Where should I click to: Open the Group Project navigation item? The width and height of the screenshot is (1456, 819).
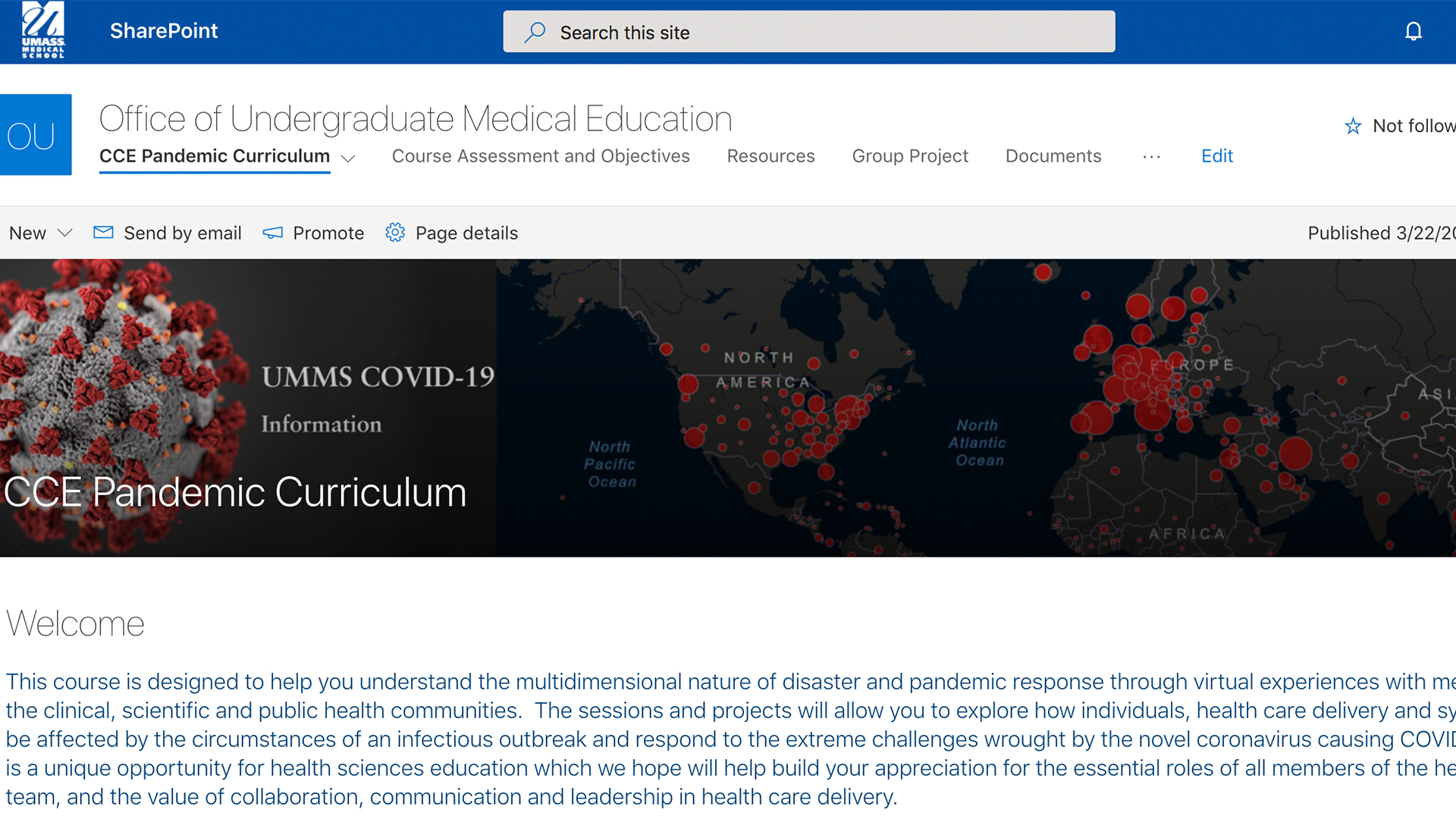click(x=910, y=156)
